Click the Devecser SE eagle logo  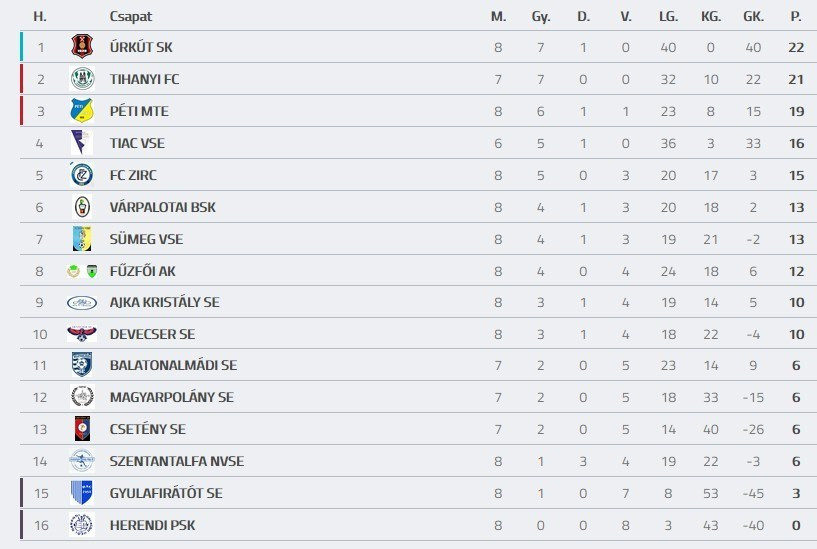[x=82, y=334]
